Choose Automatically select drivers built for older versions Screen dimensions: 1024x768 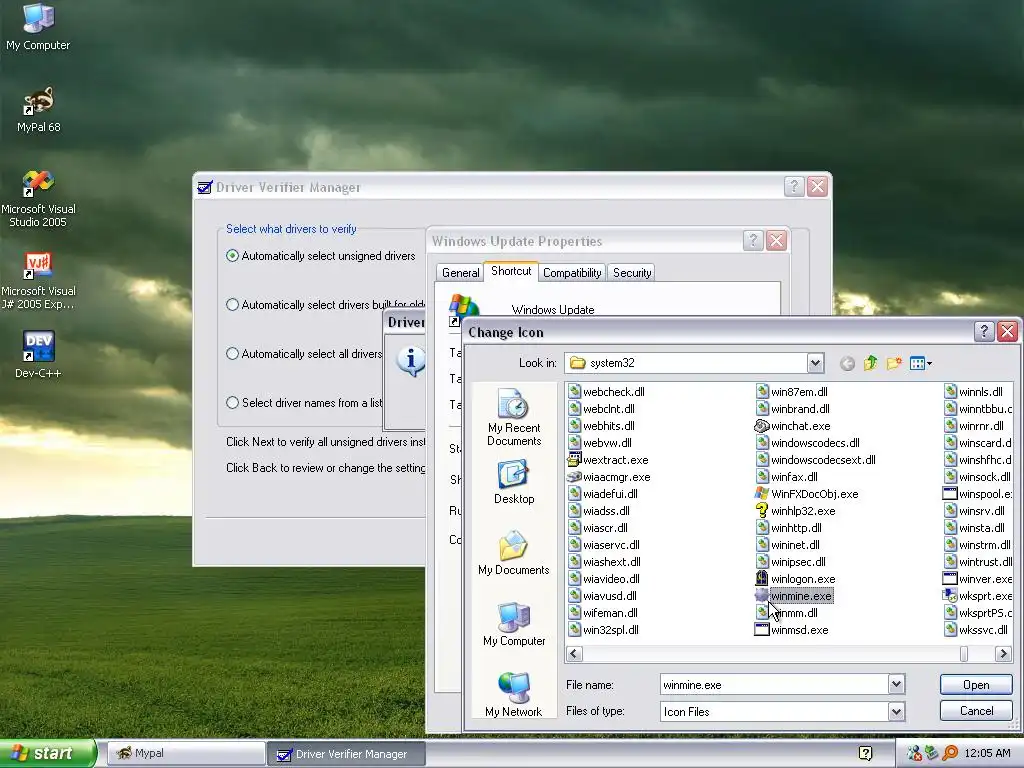pyautogui.click(x=325, y=304)
